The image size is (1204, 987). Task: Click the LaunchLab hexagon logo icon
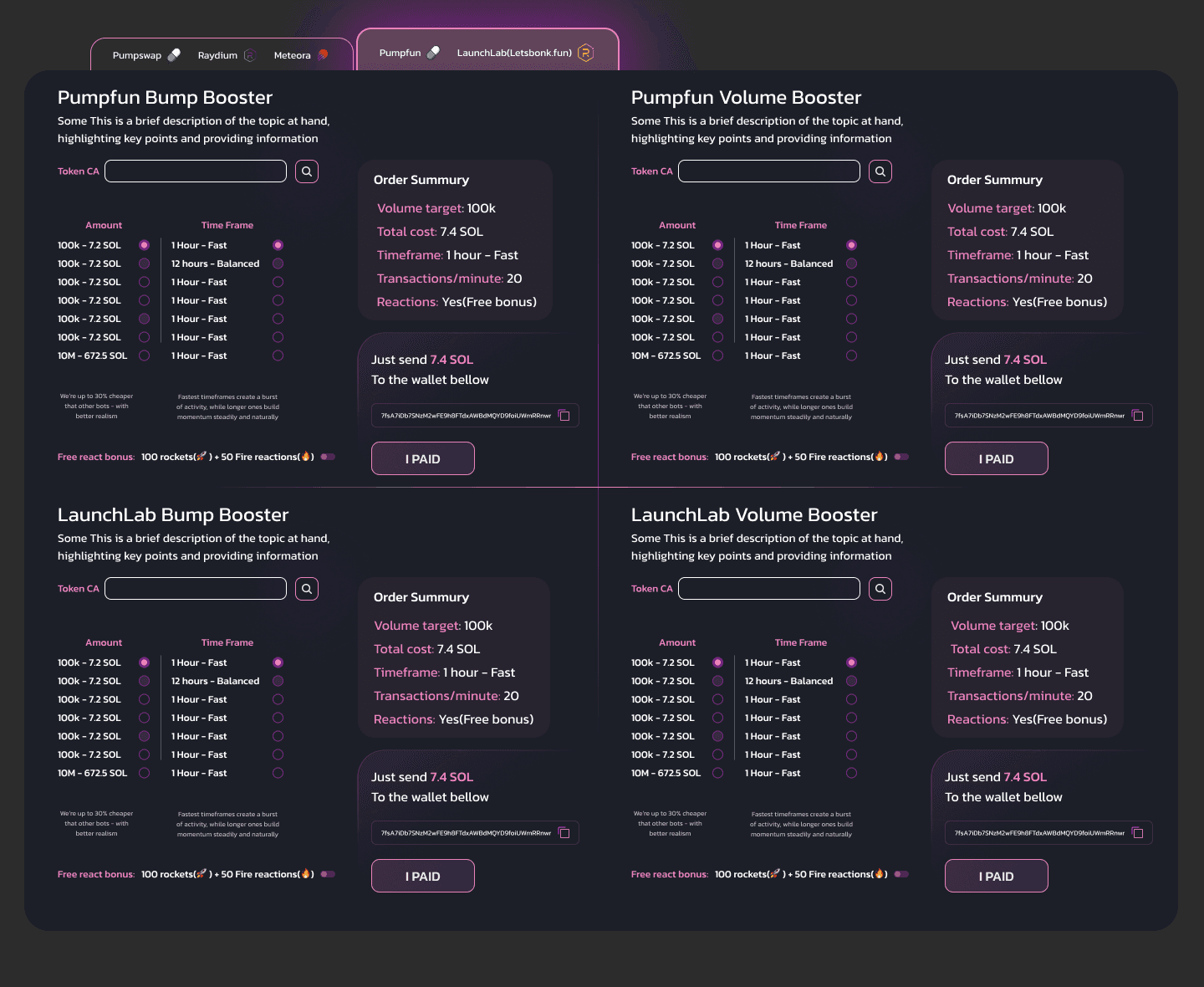pyautogui.click(x=586, y=53)
